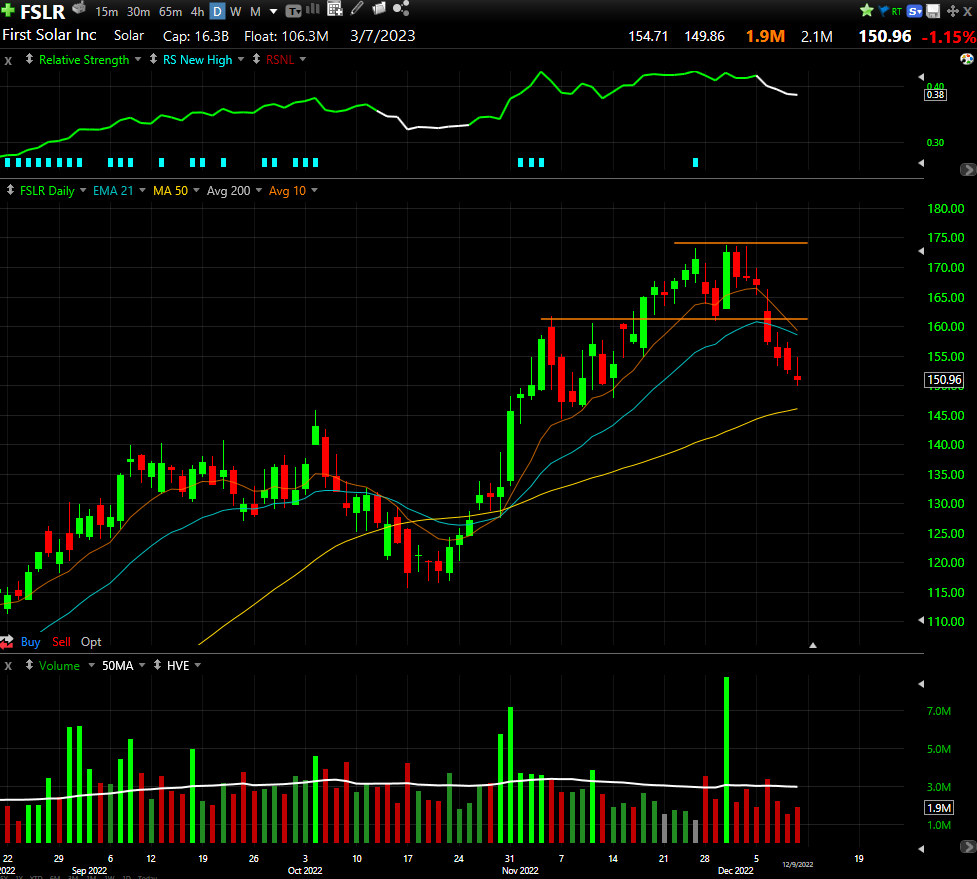Open the FSLR Daily plot dropdown
Viewport: 977px width, 879px height.
83,190
